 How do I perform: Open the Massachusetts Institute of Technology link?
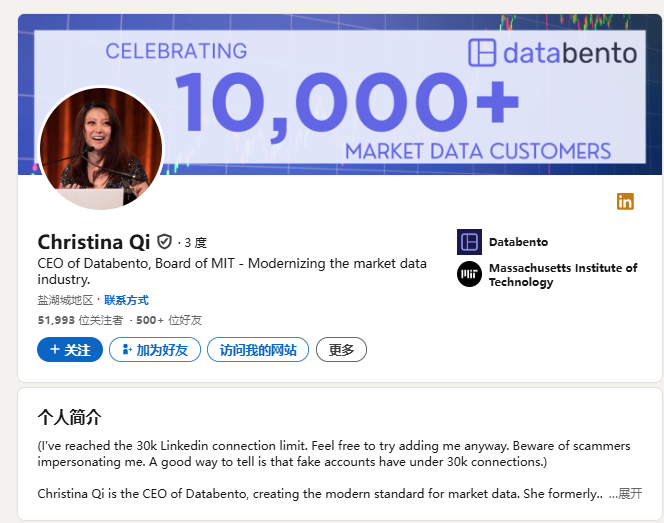click(x=563, y=275)
